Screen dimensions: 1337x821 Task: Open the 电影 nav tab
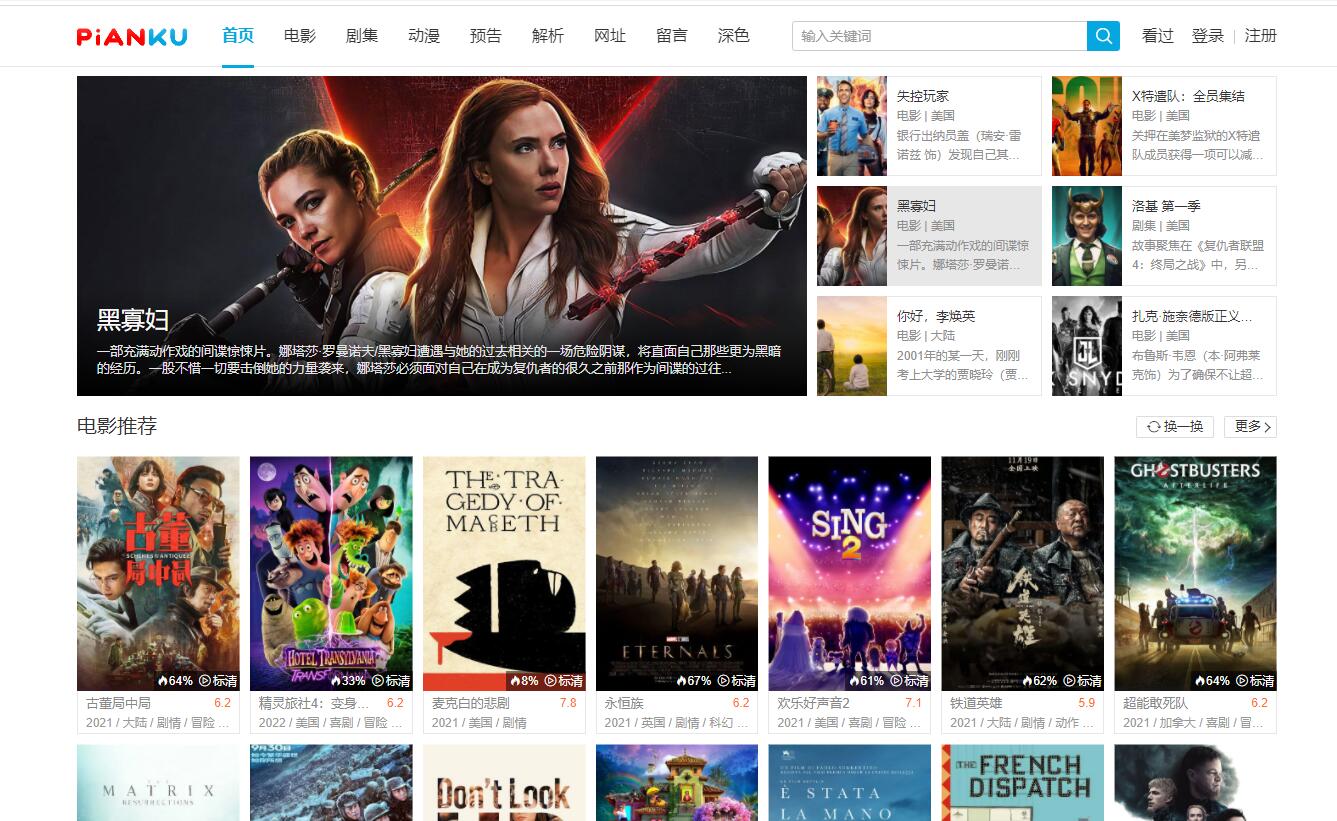[x=300, y=36]
